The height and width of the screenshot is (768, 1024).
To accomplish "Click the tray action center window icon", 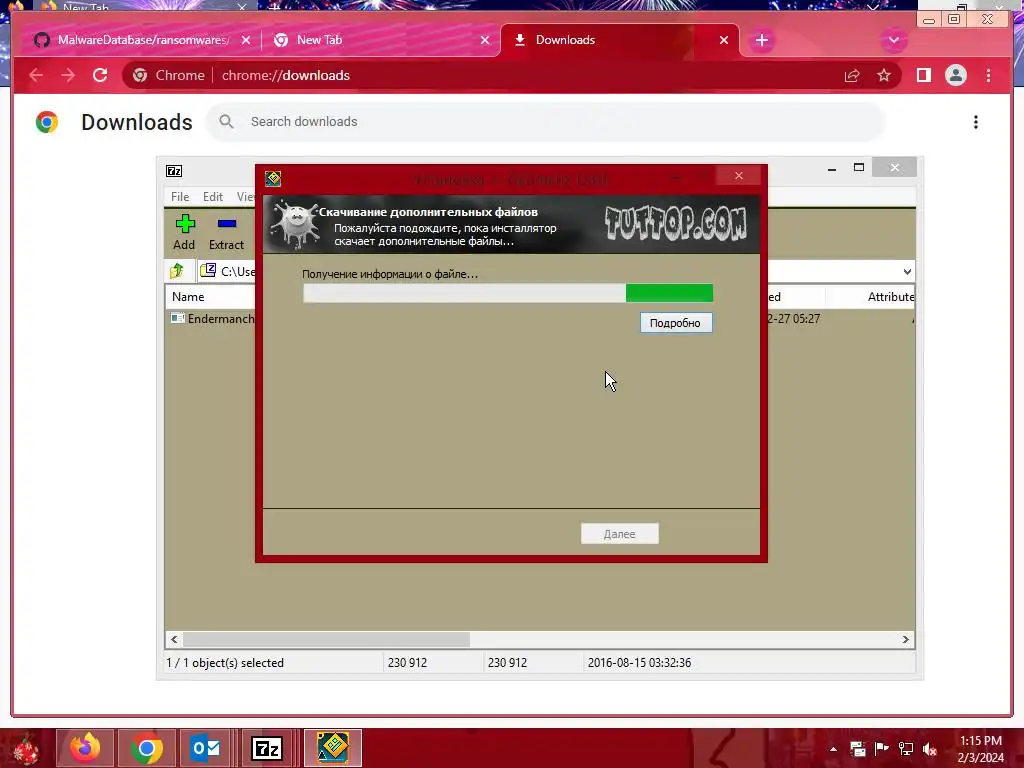I will point(857,749).
